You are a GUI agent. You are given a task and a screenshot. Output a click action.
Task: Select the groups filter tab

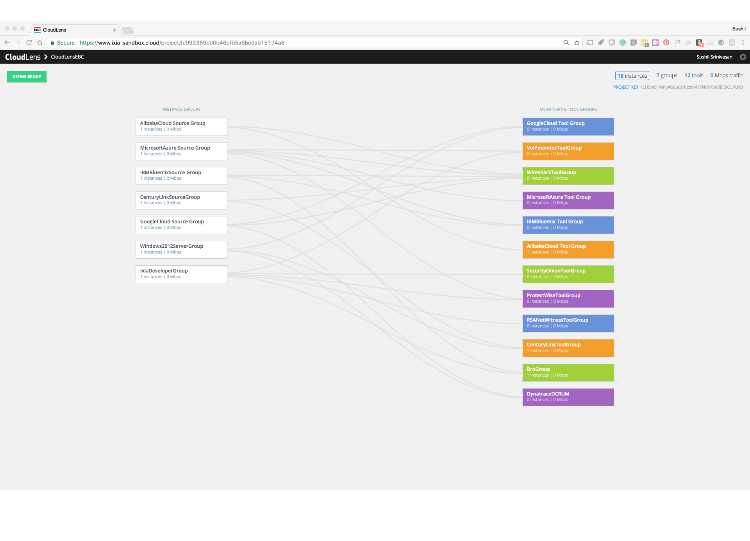pyautogui.click(x=667, y=76)
